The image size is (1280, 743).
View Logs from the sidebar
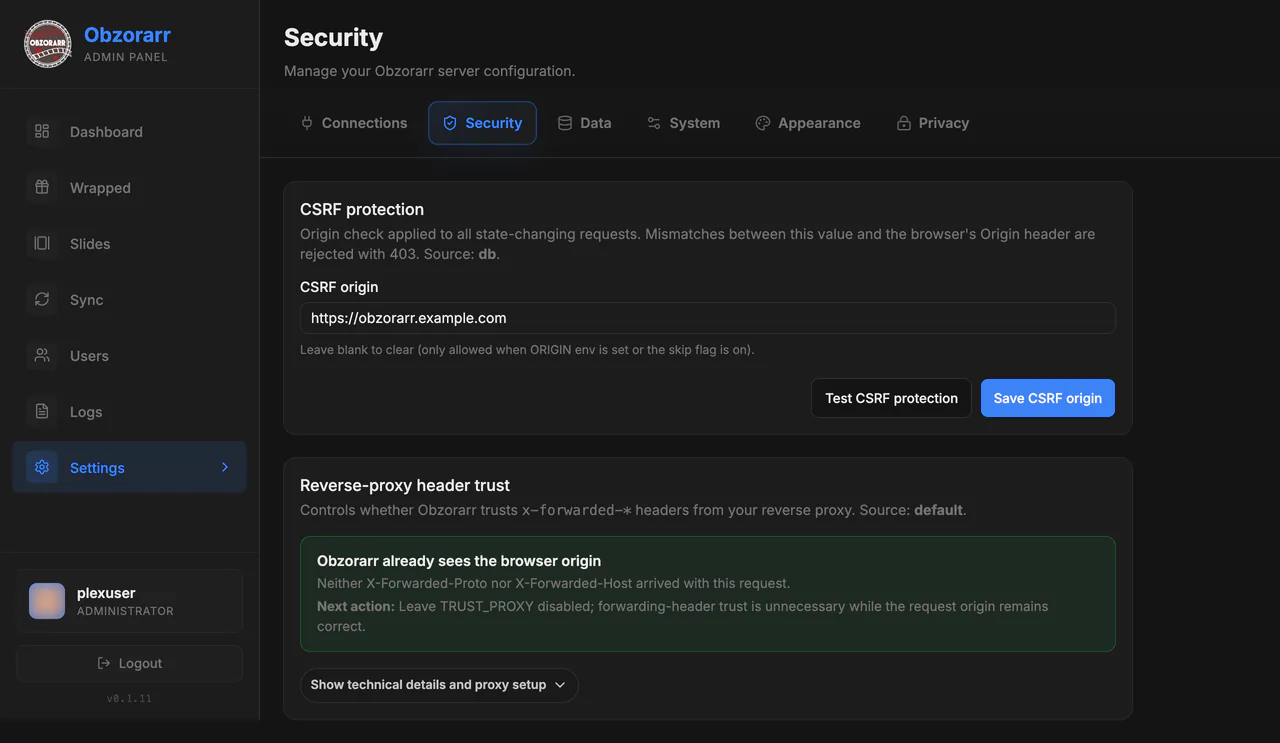129,411
